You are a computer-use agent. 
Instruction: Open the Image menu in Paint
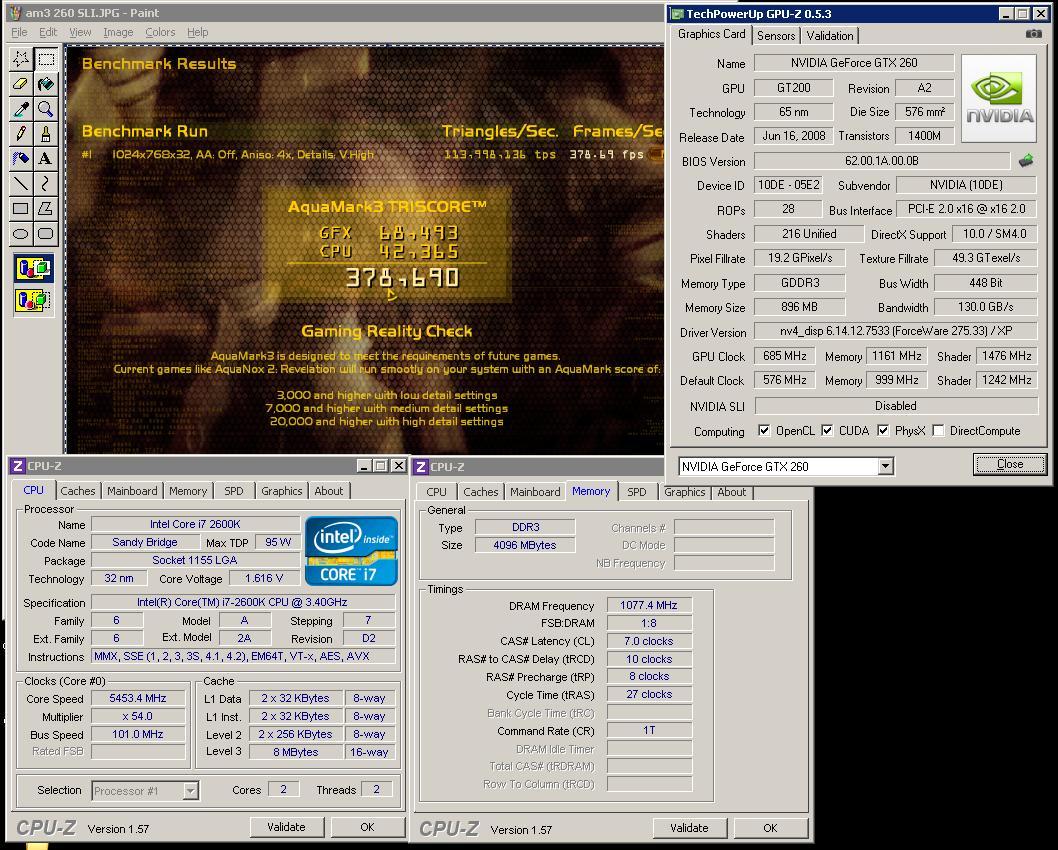(x=118, y=32)
